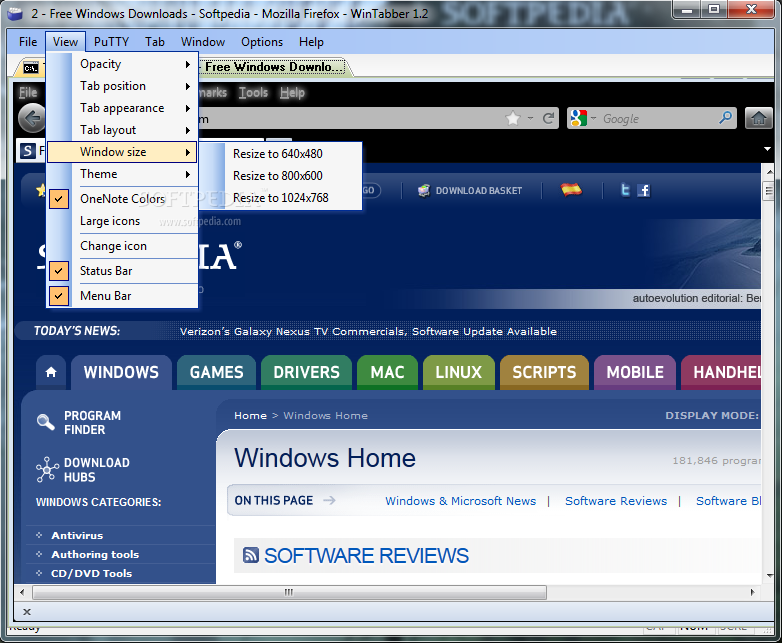
Task: Click the X icon in bottom find bar
Action: pos(27,612)
